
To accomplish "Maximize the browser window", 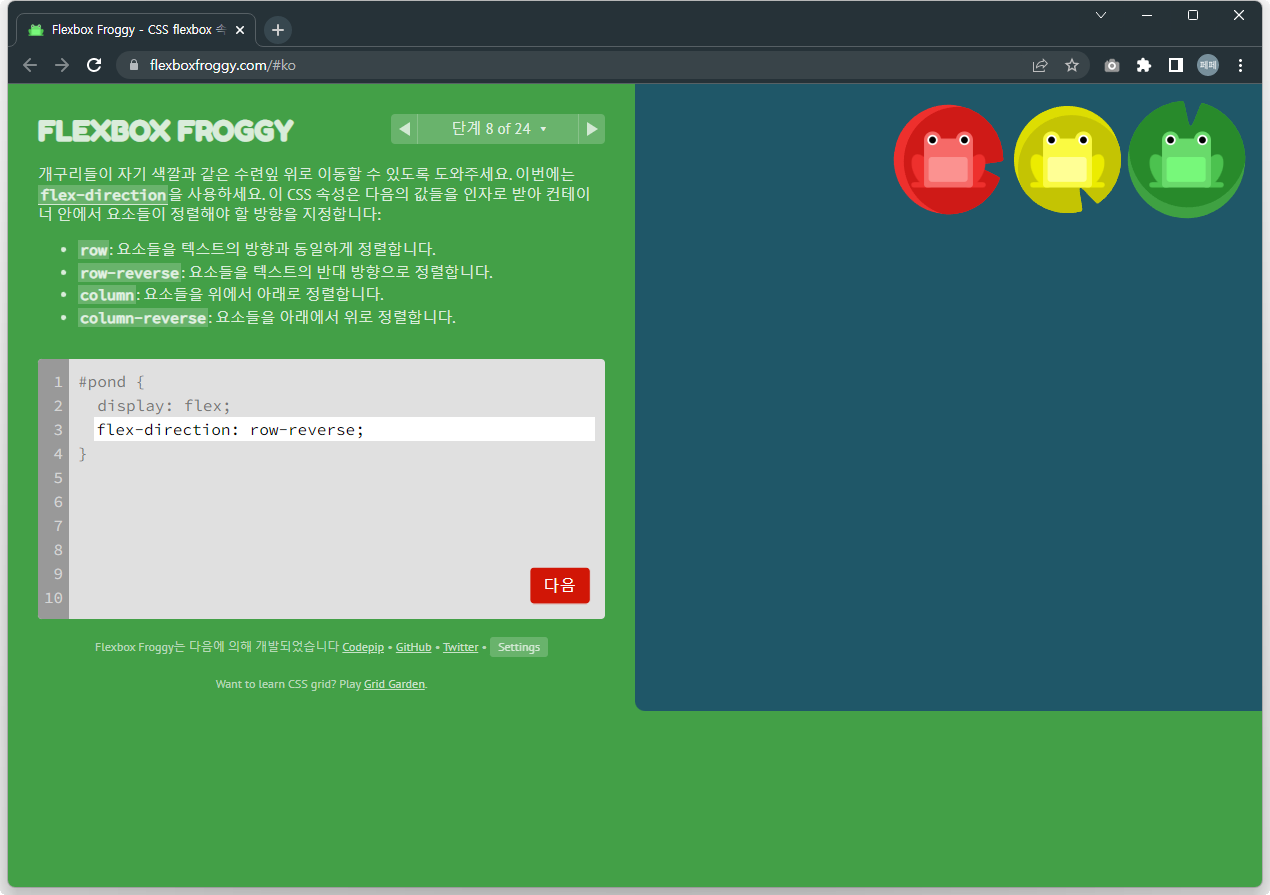I will [x=1193, y=15].
